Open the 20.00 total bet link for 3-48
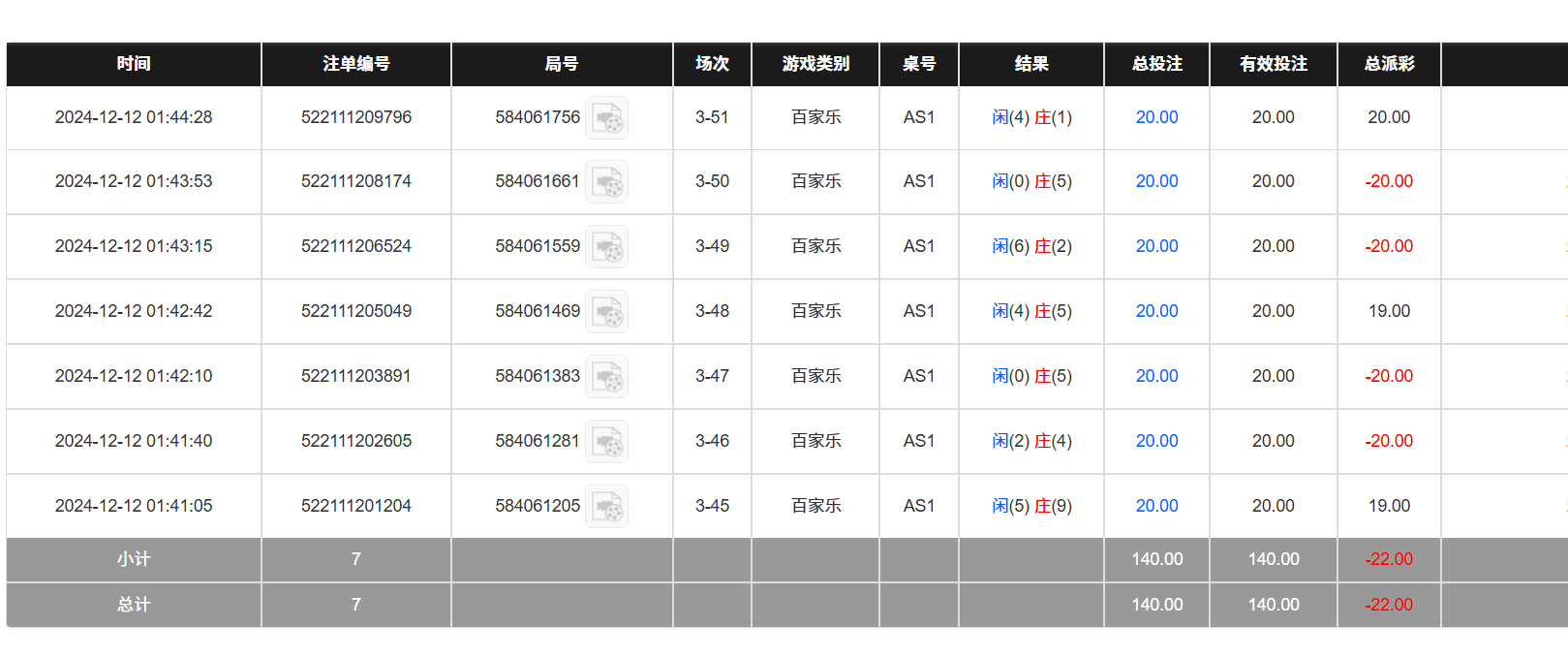This screenshot has height=658, width=1568. (1156, 311)
